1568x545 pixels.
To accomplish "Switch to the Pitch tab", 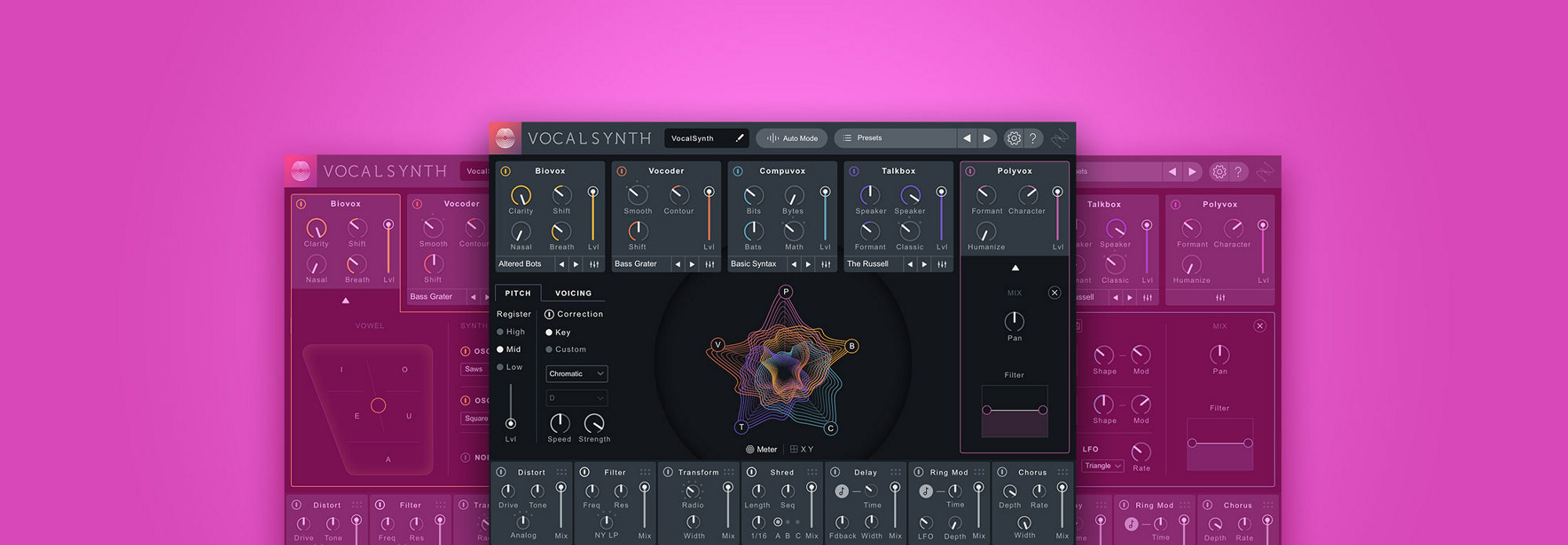I will click(517, 293).
